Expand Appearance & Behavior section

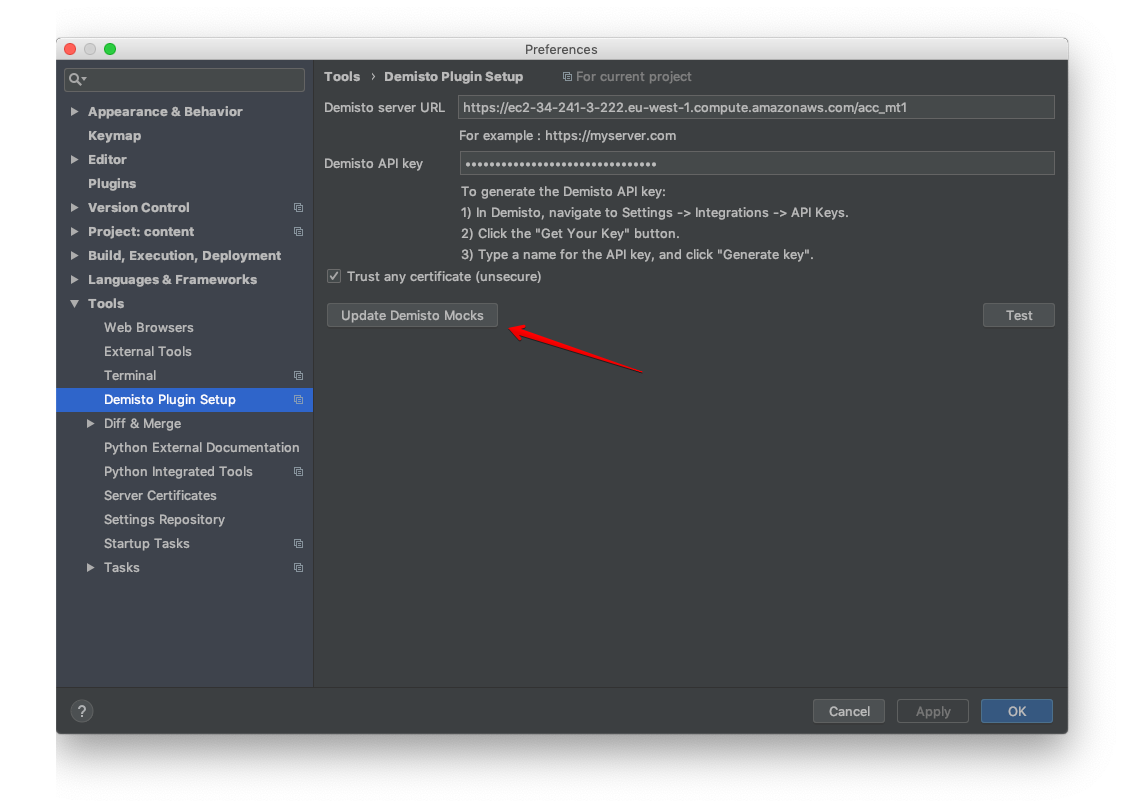coord(75,111)
